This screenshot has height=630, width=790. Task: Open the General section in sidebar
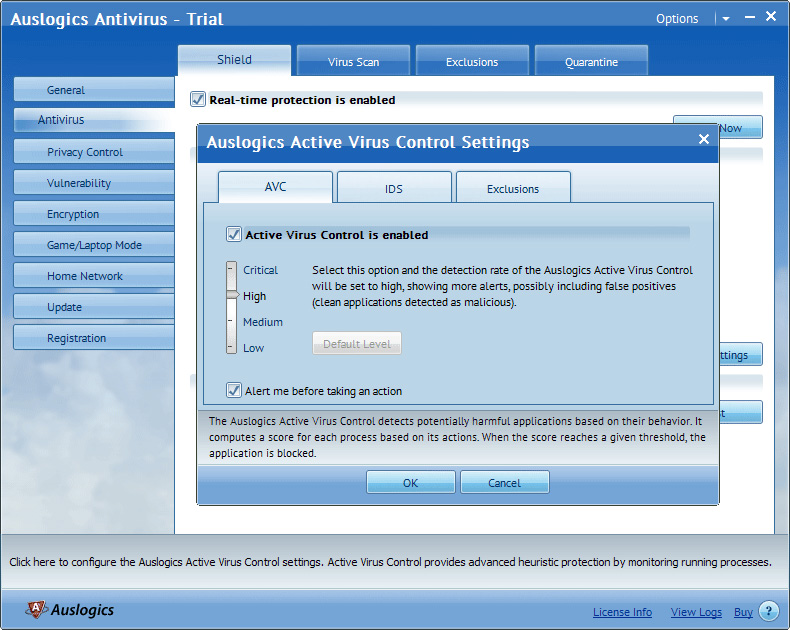[x=94, y=90]
